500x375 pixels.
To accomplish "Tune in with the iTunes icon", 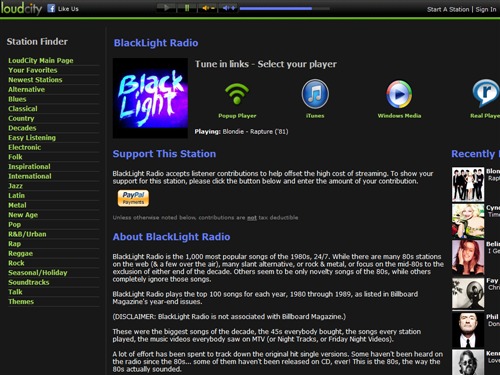I will click(315, 94).
